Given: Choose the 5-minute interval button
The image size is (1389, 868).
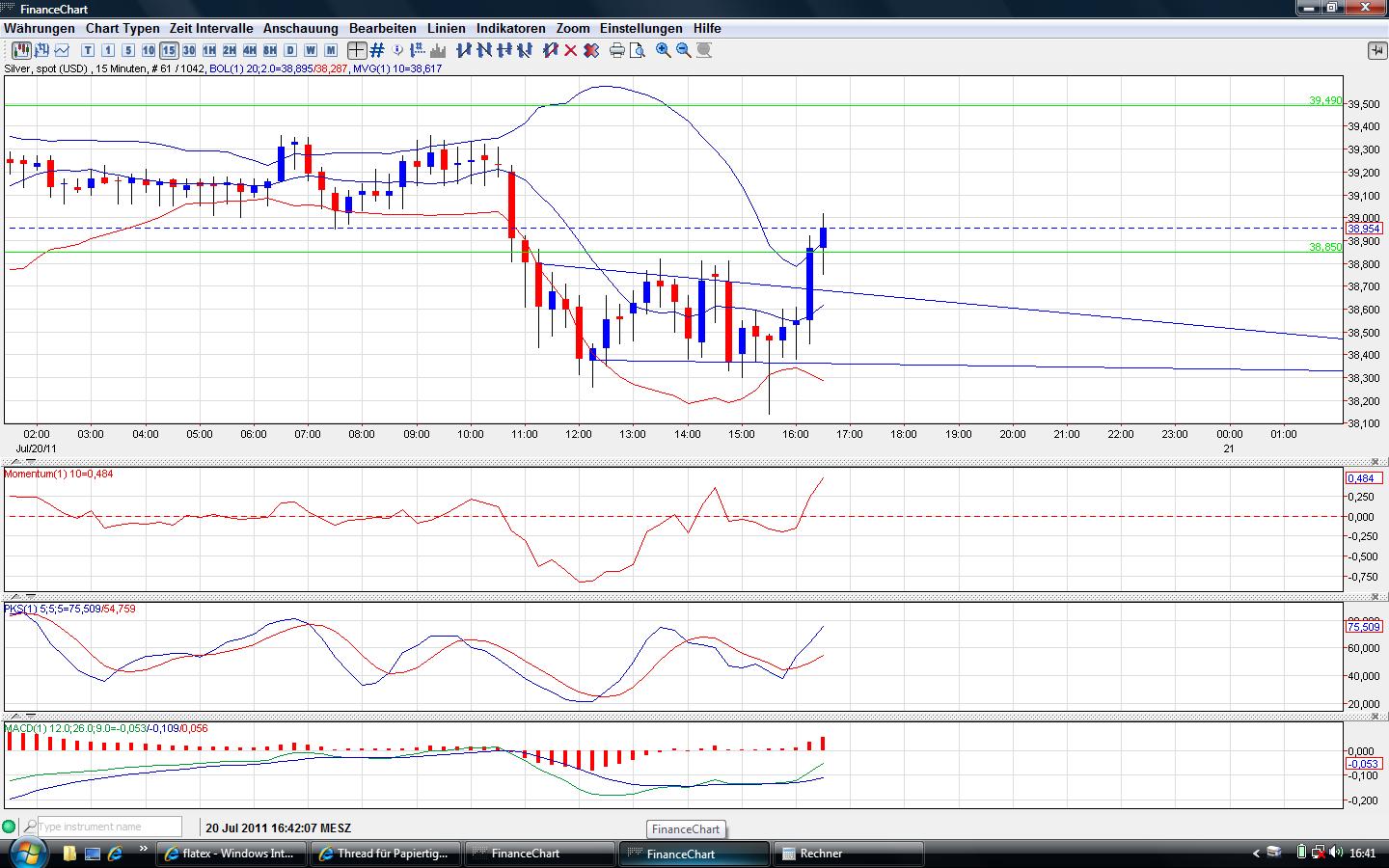Looking at the screenshot, I should point(128,50).
